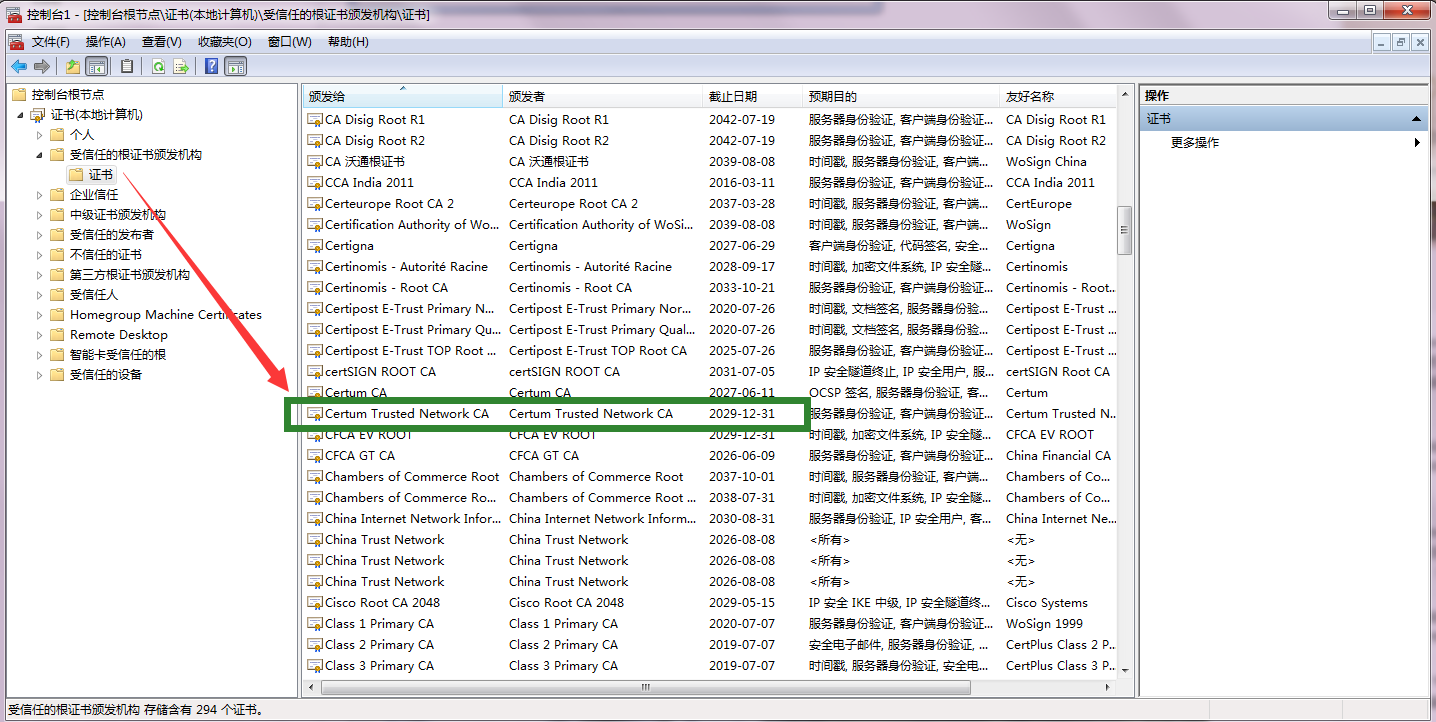Image resolution: width=1436 pixels, height=722 pixels.
Task: Click the expiry date 2016-03-11
Action: [742, 183]
